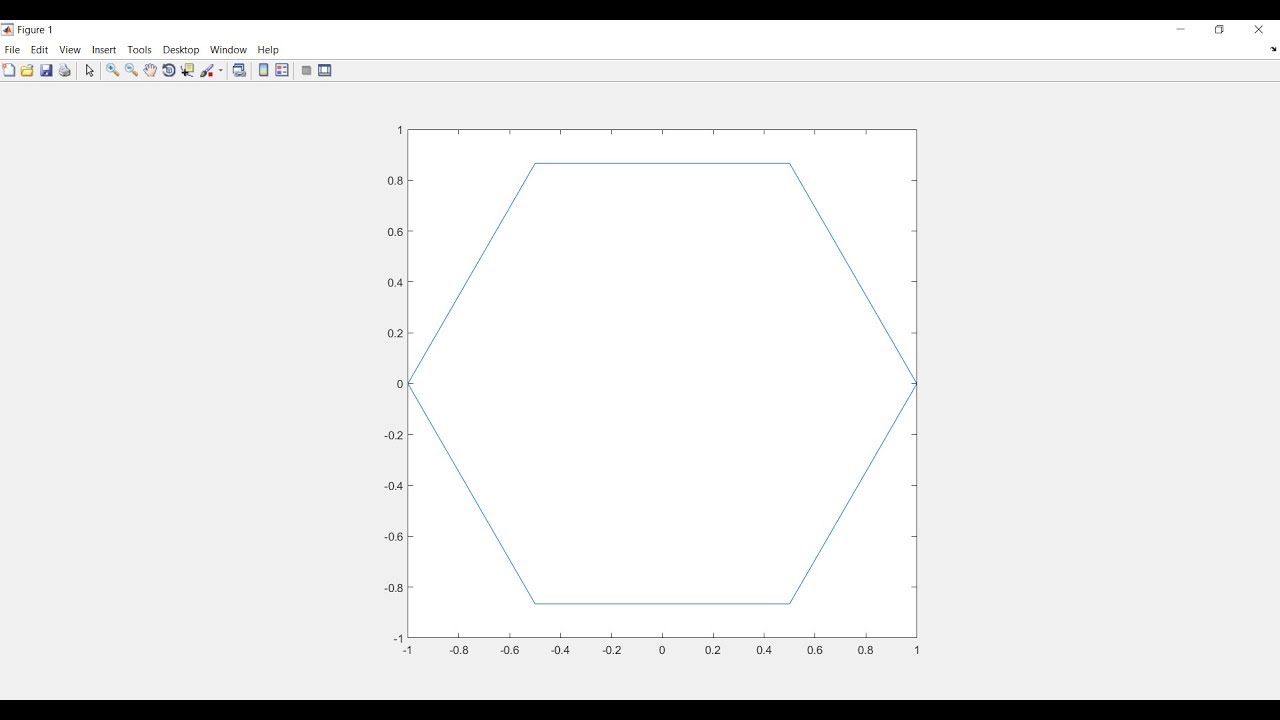Click the y-axis label 0.8

tap(395, 181)
